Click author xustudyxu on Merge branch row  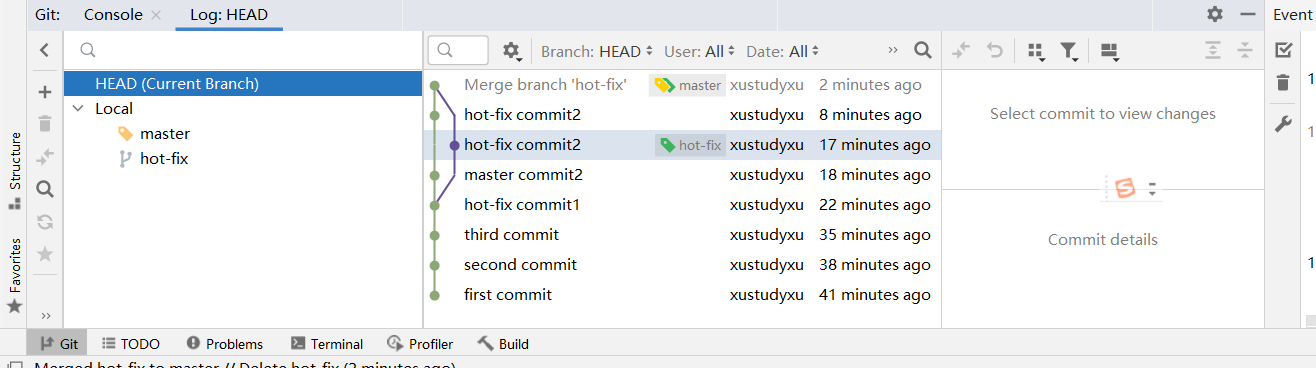(767, 85)
